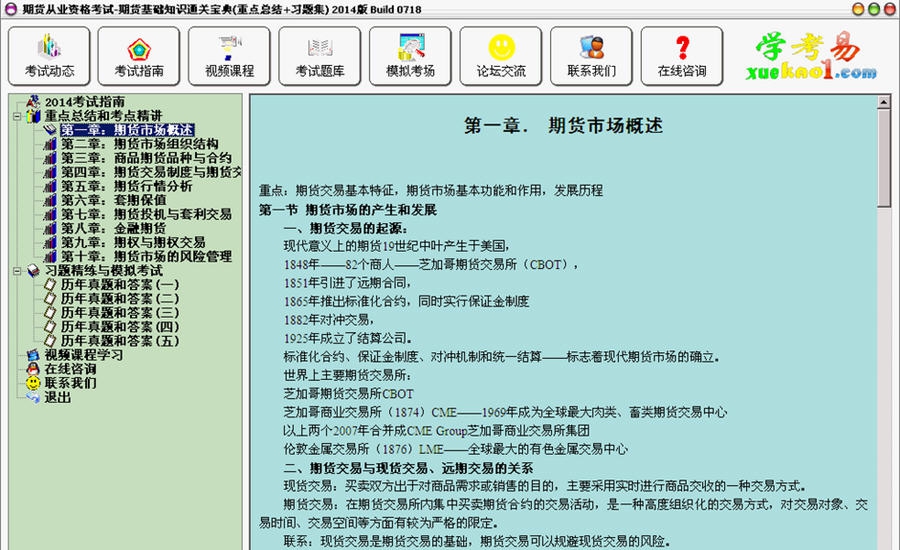Open the 视频课程 toolbar button
900x550 pixels.
(230, 56)
